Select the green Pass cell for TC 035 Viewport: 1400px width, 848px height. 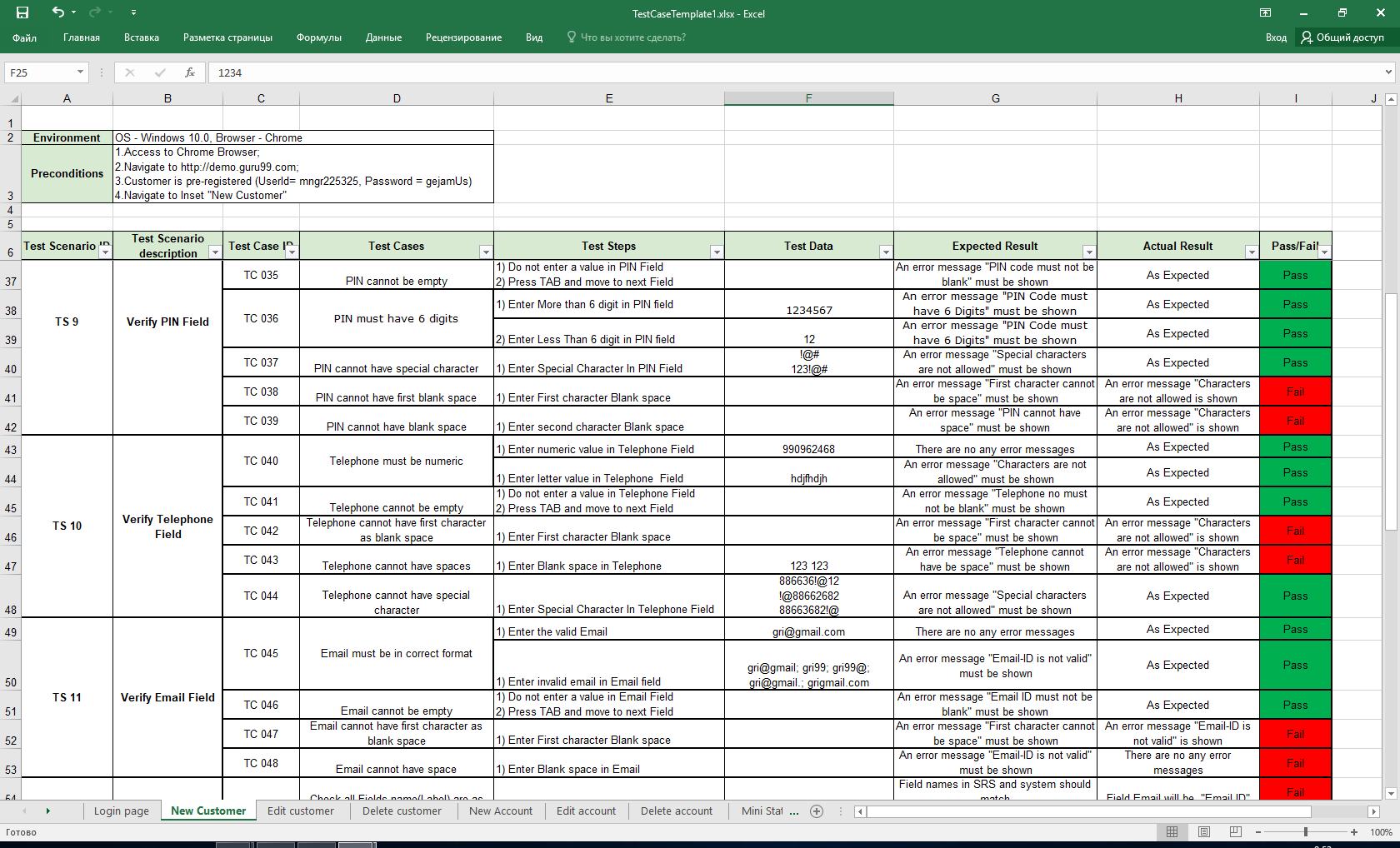point(1296,275)
